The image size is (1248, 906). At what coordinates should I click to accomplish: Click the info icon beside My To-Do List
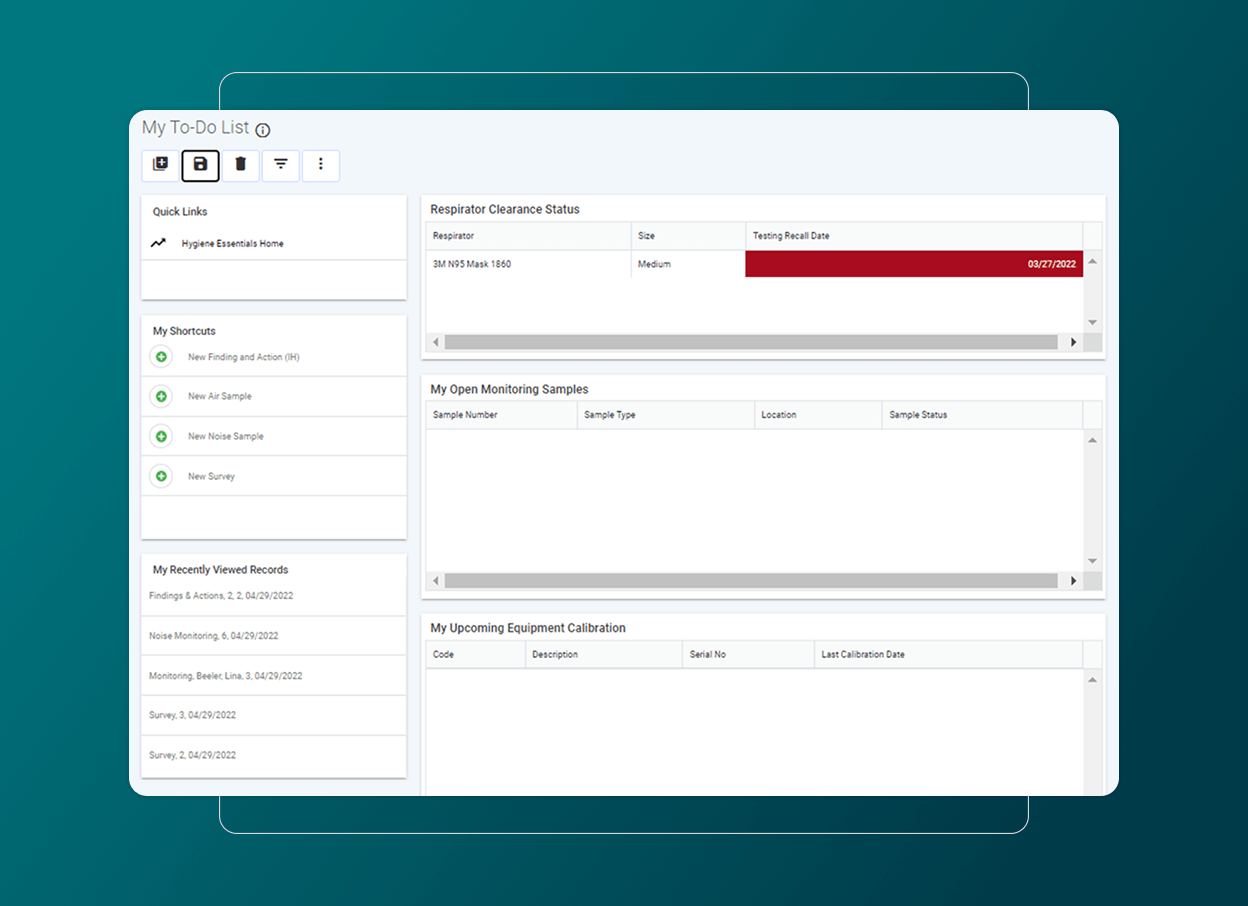(263, 130)
